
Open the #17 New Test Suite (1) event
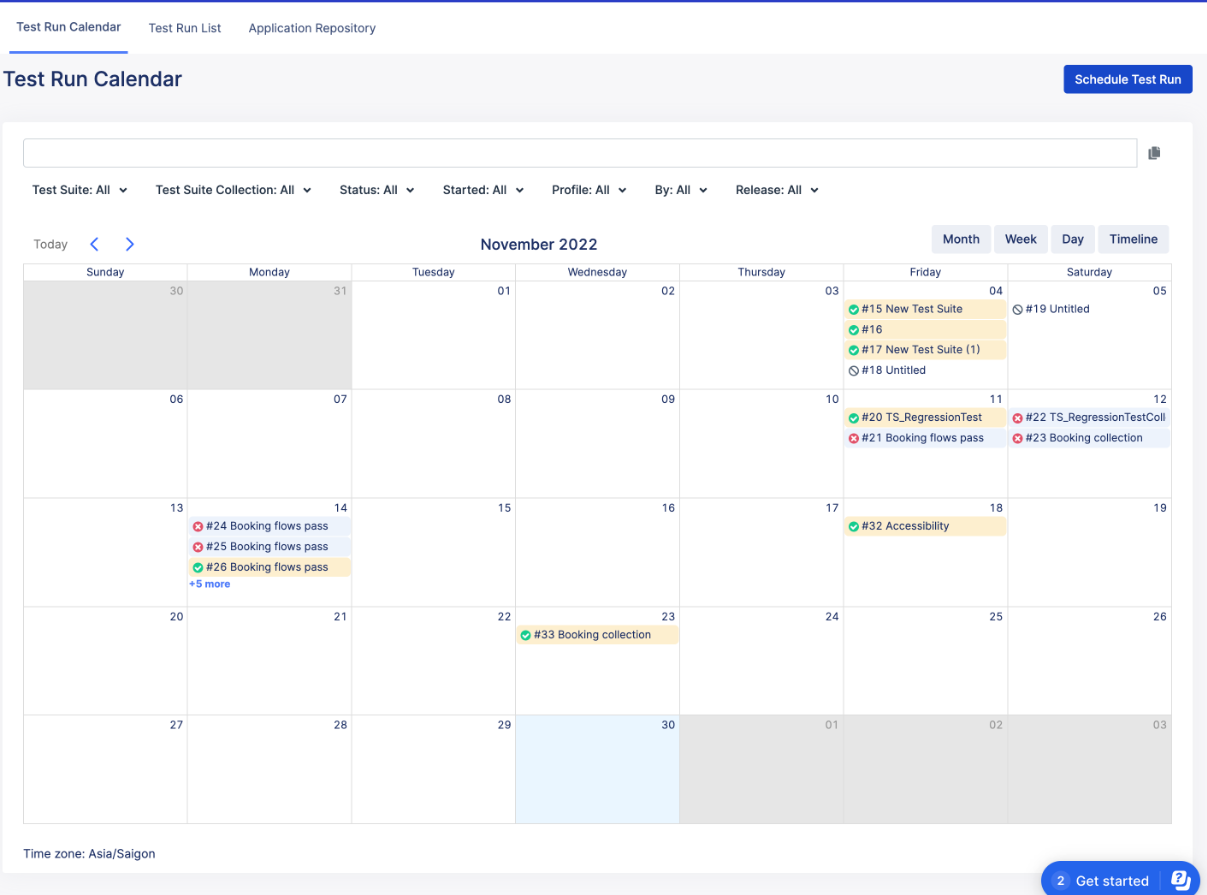click(925, 350)
